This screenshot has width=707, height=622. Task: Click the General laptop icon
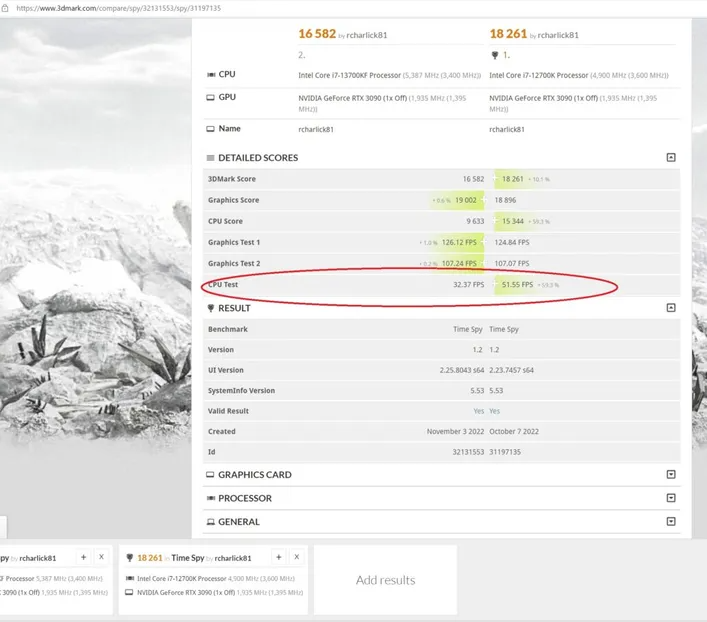coord(211,522)
